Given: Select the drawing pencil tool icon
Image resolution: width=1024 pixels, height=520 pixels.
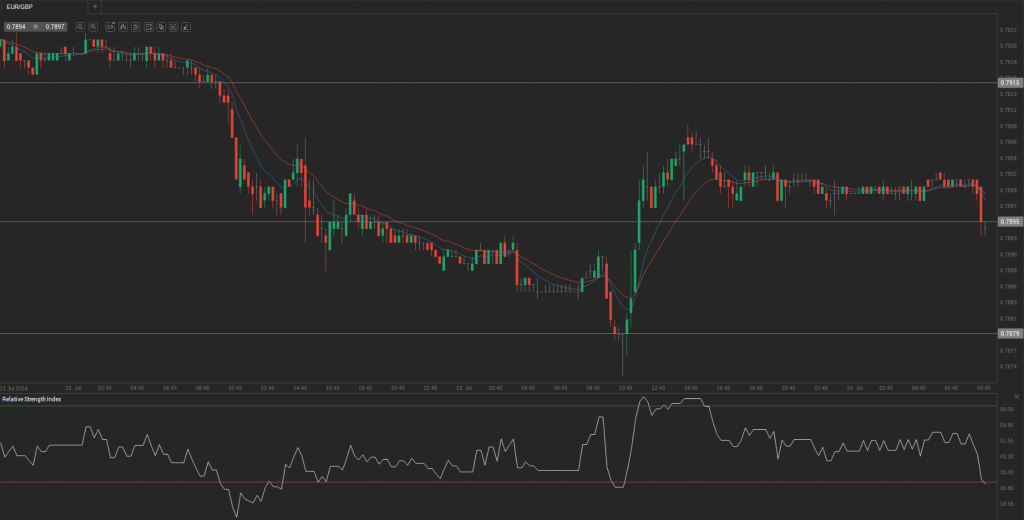Looking at the screenshot, I should (x=186, y=27).
